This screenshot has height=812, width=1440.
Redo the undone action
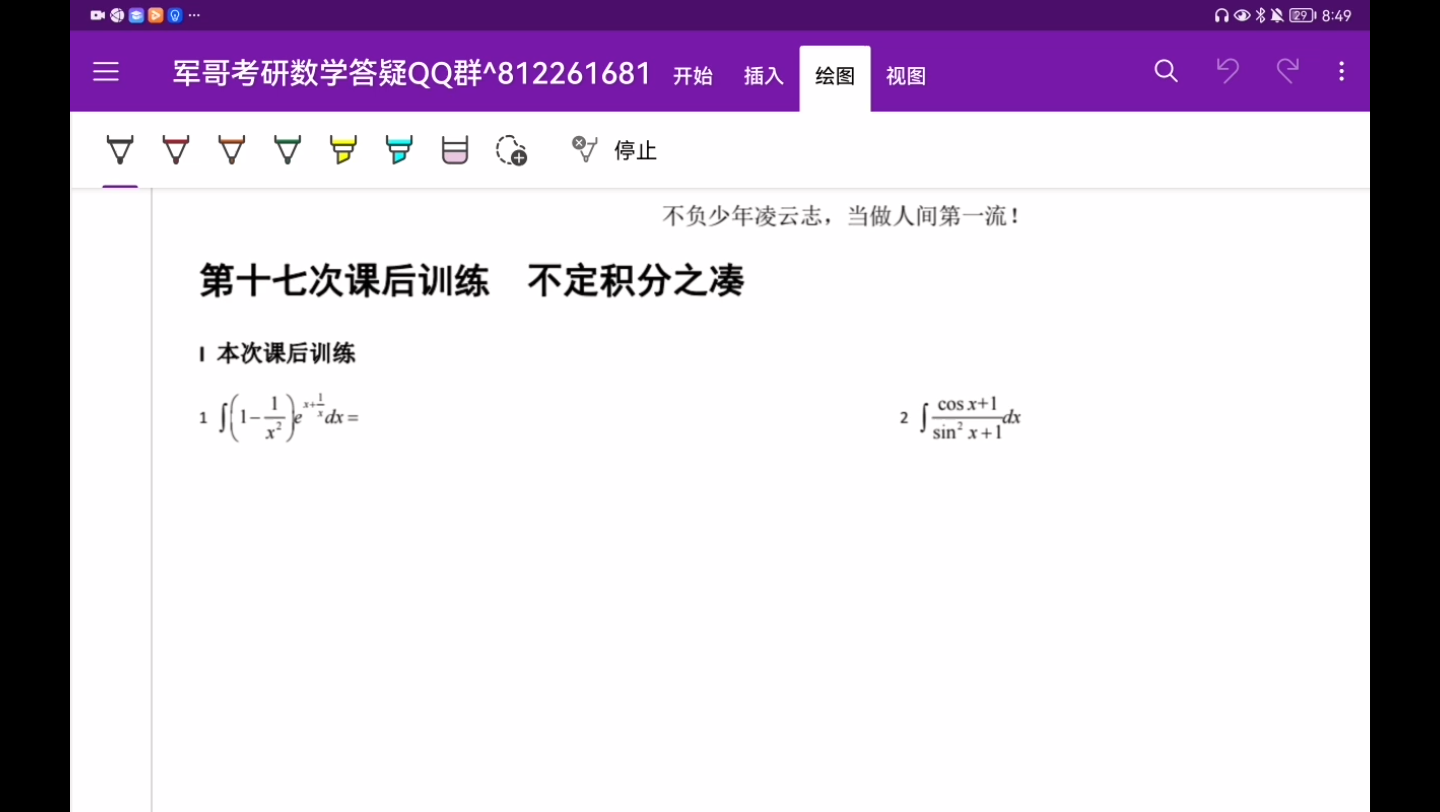click(x=1287, y=71)
